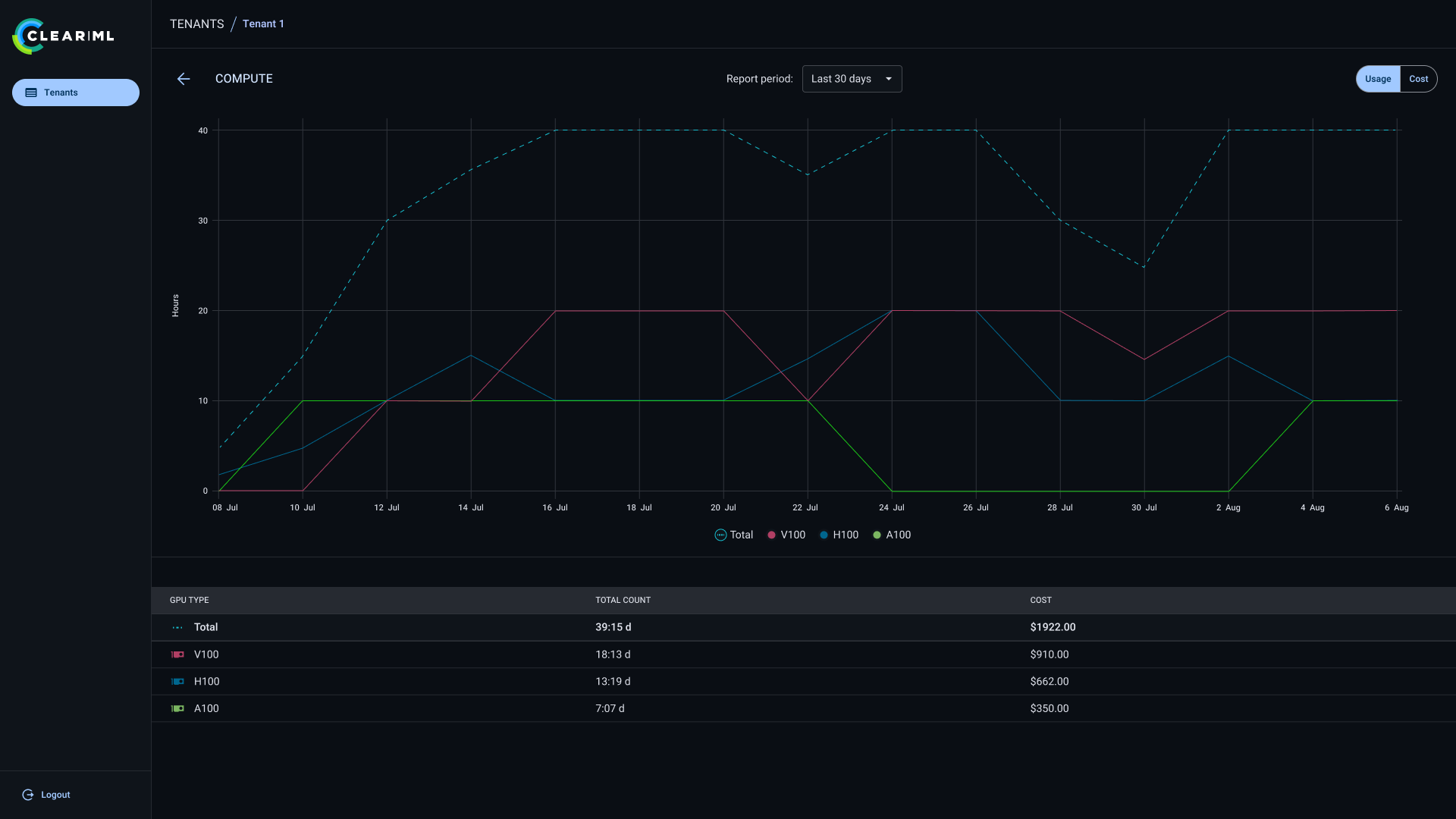Sort by the TOTAL COUNT column header
This screenshot has width=1456, height=819.
tap(623, 600)
